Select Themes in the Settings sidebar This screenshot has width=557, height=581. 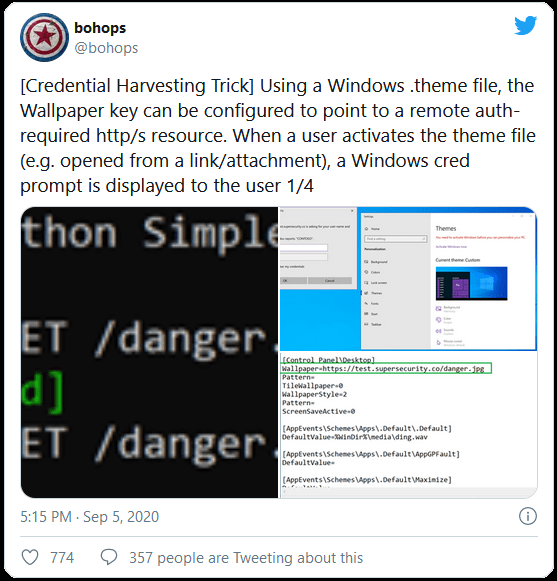click(373, 293)
